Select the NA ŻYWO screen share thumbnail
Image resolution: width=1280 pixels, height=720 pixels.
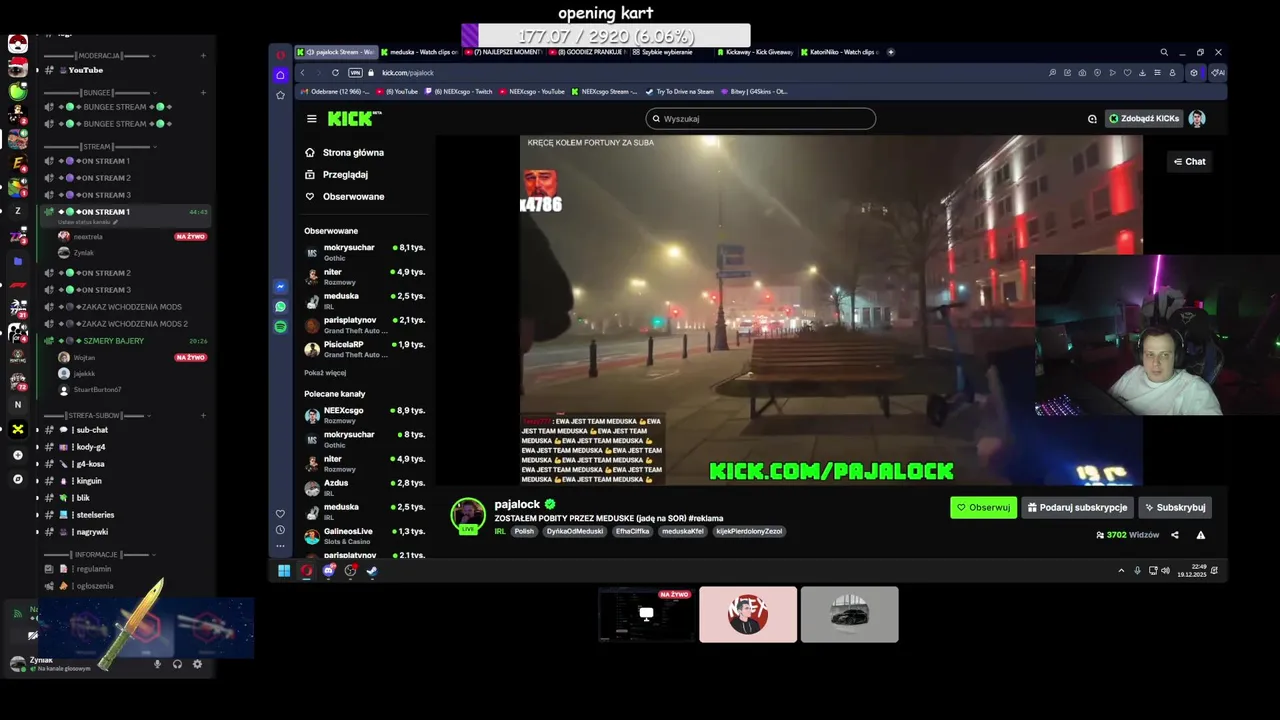[646, 614]
